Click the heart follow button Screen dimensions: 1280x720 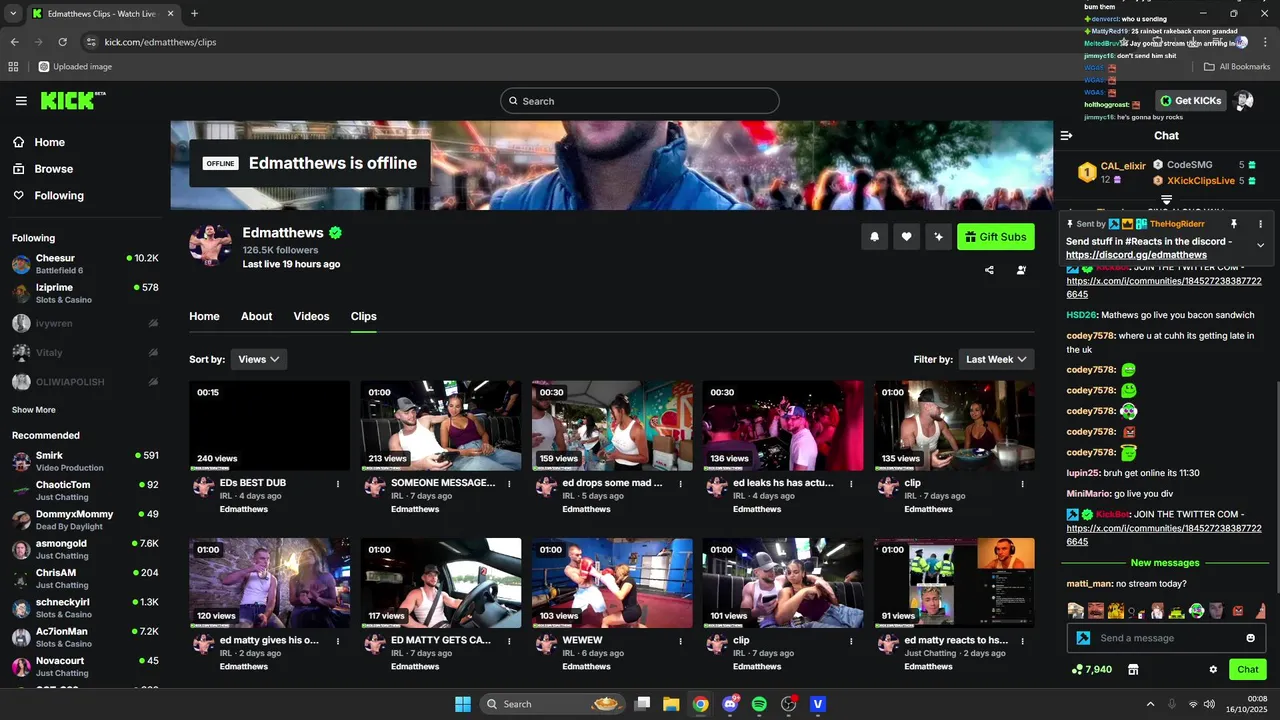(906, 237)
